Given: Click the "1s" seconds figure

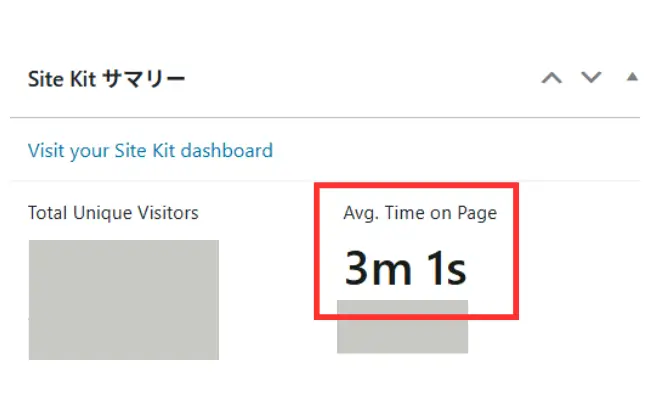Looking at the screenshot, I should [x=443, y=267].
